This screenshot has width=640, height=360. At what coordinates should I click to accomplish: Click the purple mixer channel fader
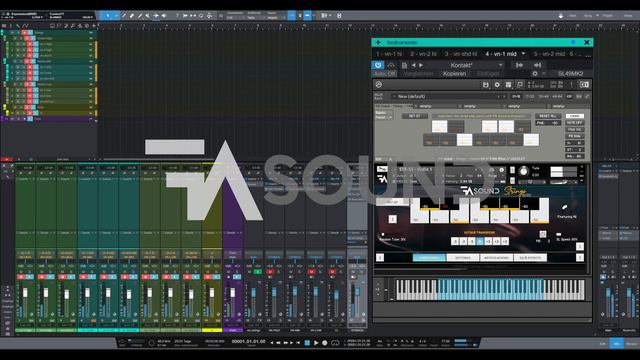232,293
